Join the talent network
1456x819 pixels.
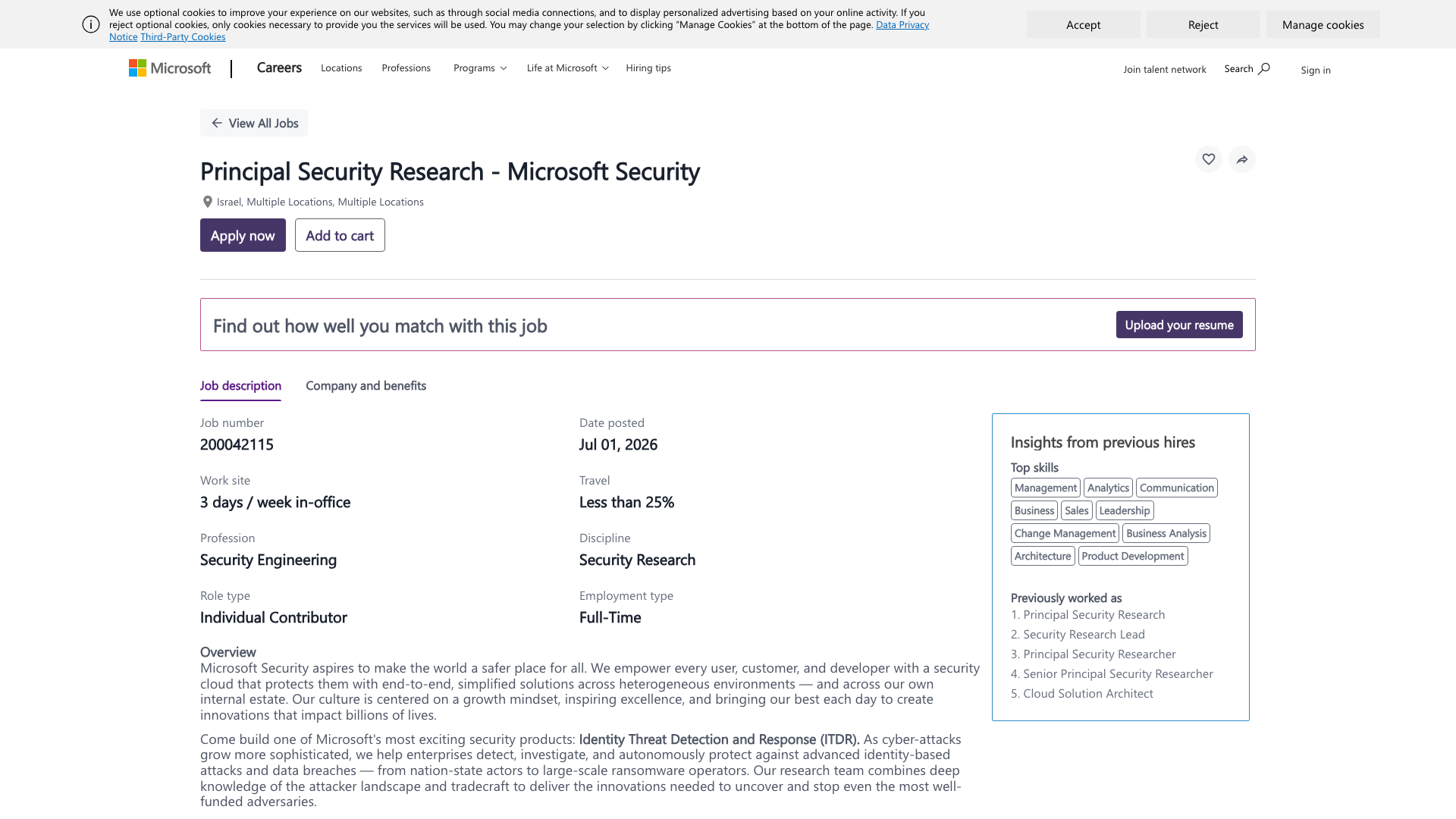(x=1165, y=69)
